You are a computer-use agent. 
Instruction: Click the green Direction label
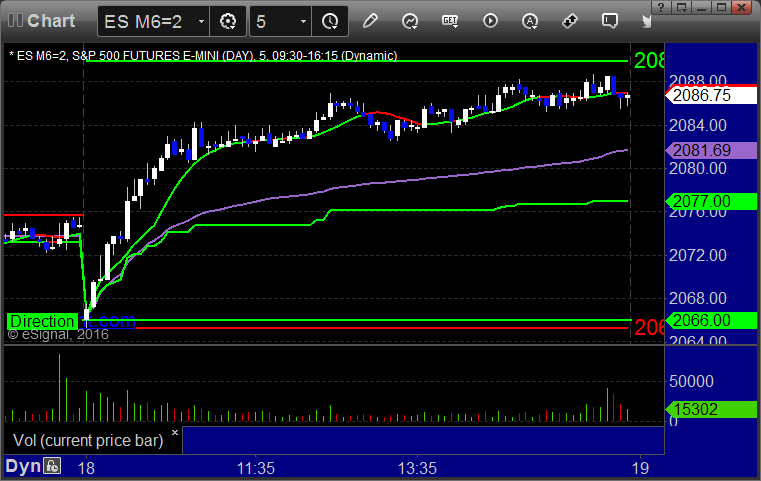pos(42,321)
